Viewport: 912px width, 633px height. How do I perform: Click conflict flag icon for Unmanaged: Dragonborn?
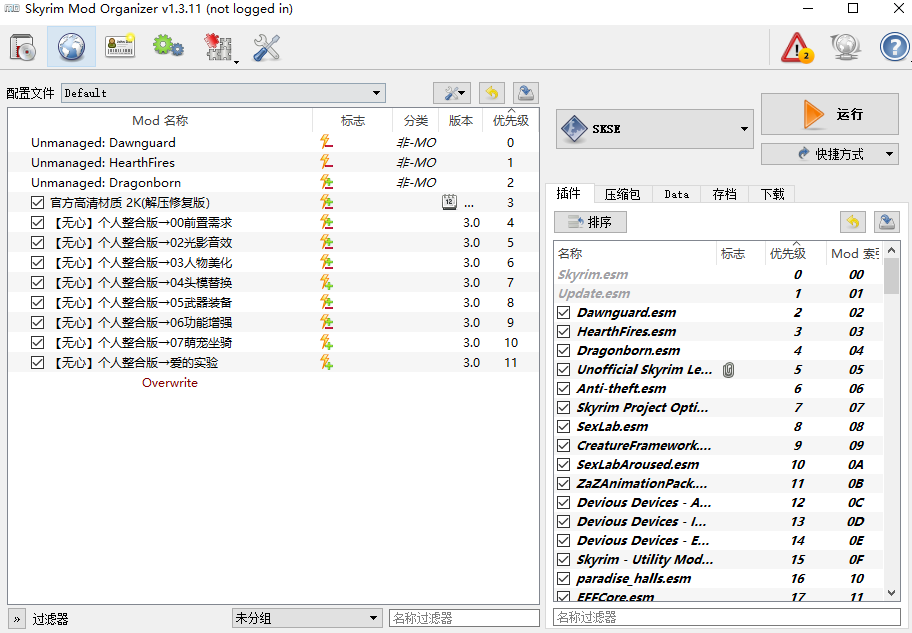[x=326, y=182]
